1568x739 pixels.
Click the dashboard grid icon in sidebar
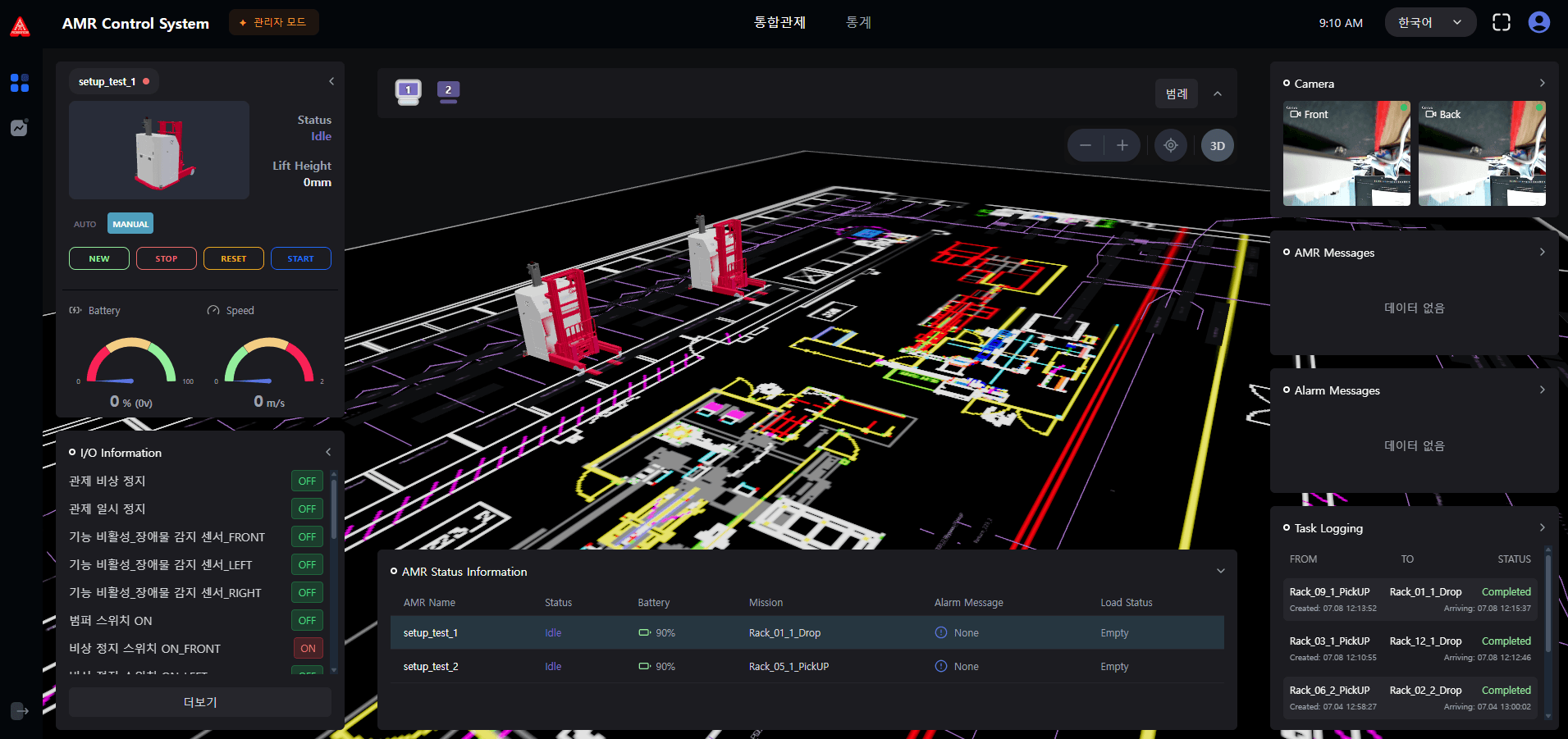tap(20, 83)
